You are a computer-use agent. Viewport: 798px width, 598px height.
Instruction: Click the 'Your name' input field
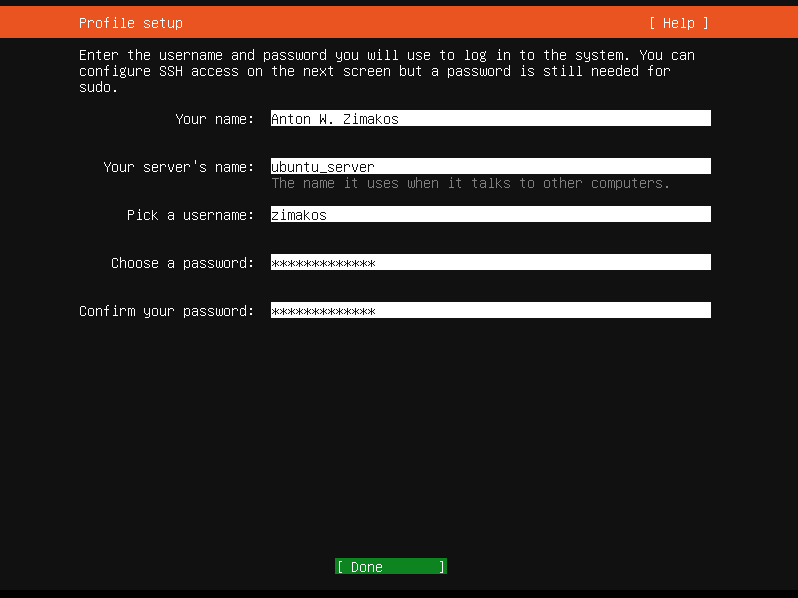[x=490, y=119]
